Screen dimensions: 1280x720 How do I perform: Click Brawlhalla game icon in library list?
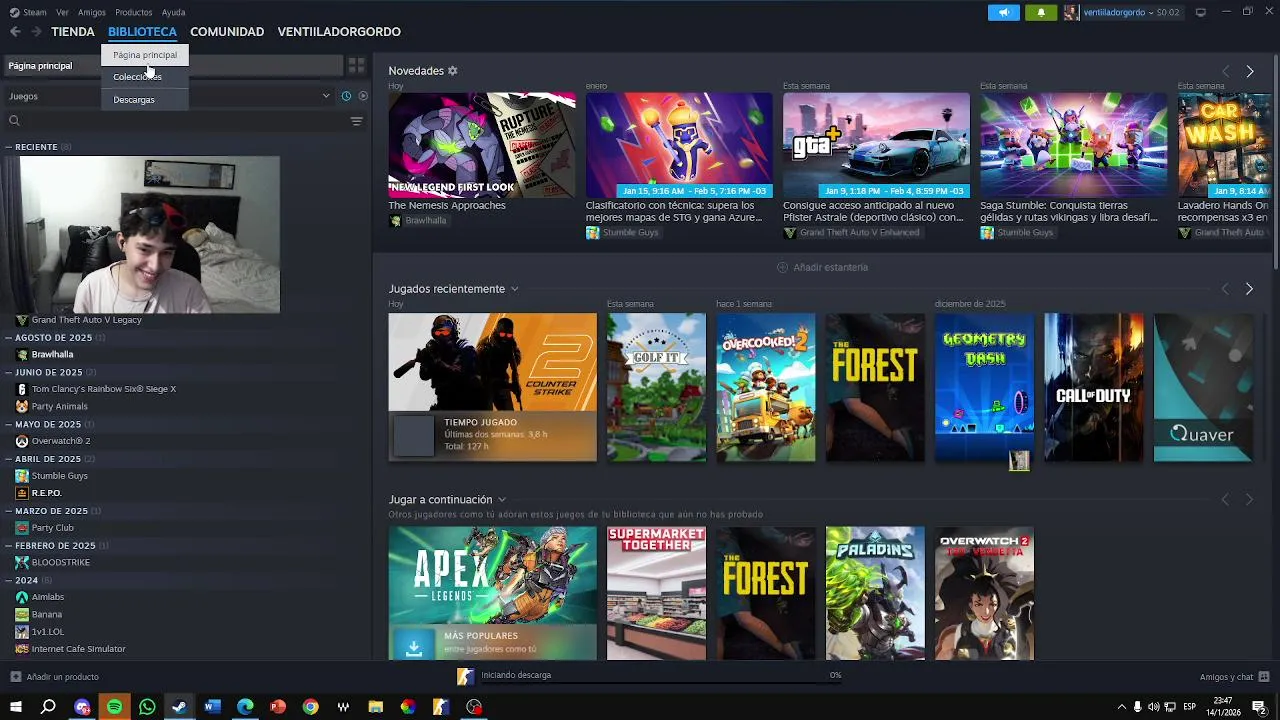pyautogui.click(x=22, y=354)
